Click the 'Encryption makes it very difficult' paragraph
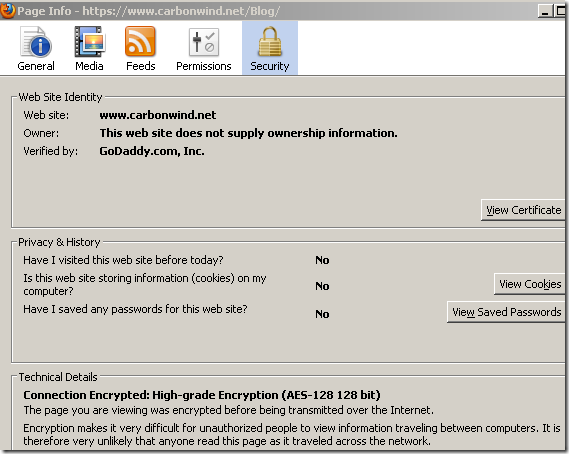Viewport: 569px width, 454px height. click(x=292, y=434)
